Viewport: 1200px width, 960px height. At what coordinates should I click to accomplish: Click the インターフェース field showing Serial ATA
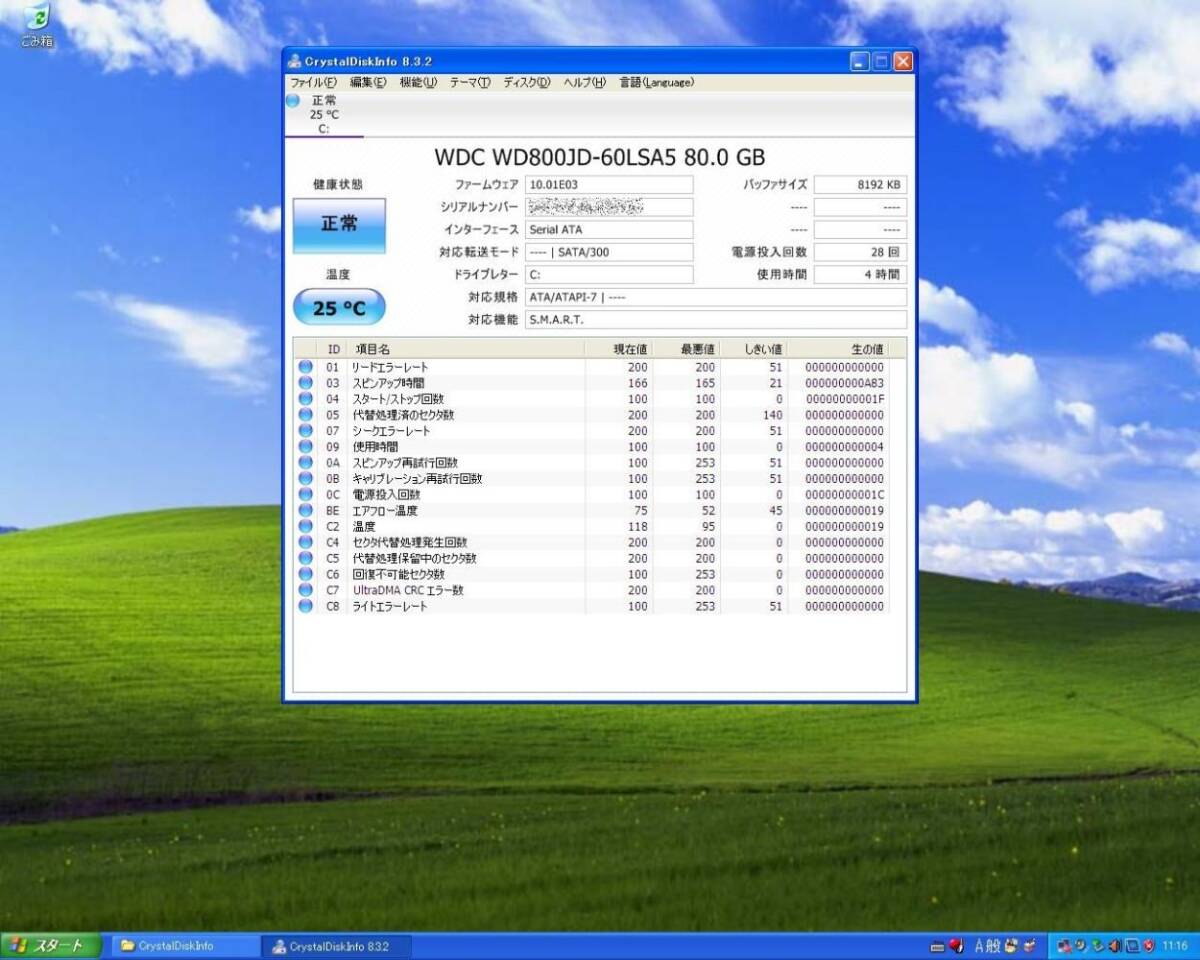click(x=609, y=230)
